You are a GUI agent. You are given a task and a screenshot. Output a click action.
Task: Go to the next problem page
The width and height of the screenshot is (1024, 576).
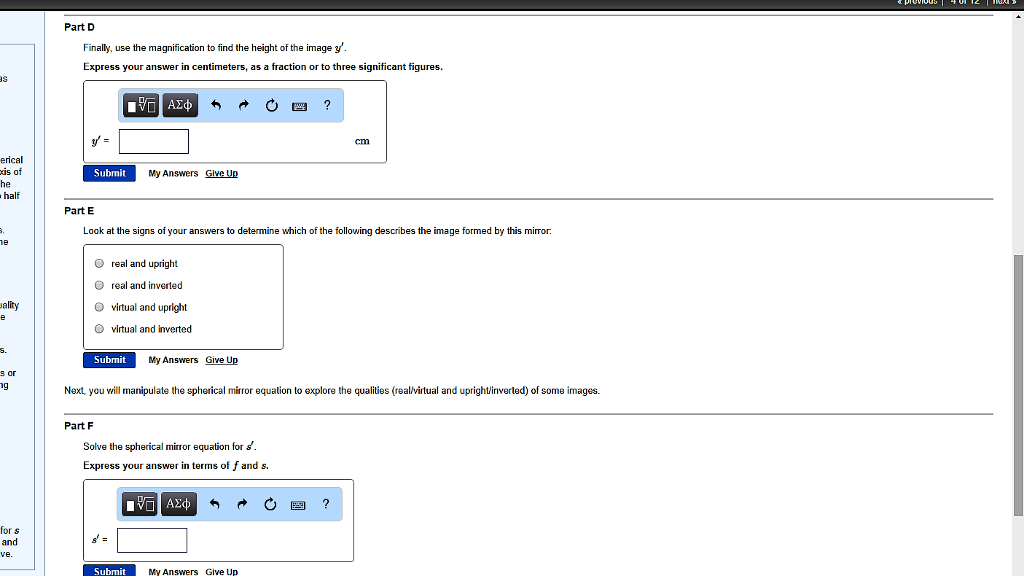pyautogui.click(x=1003, y=2)
